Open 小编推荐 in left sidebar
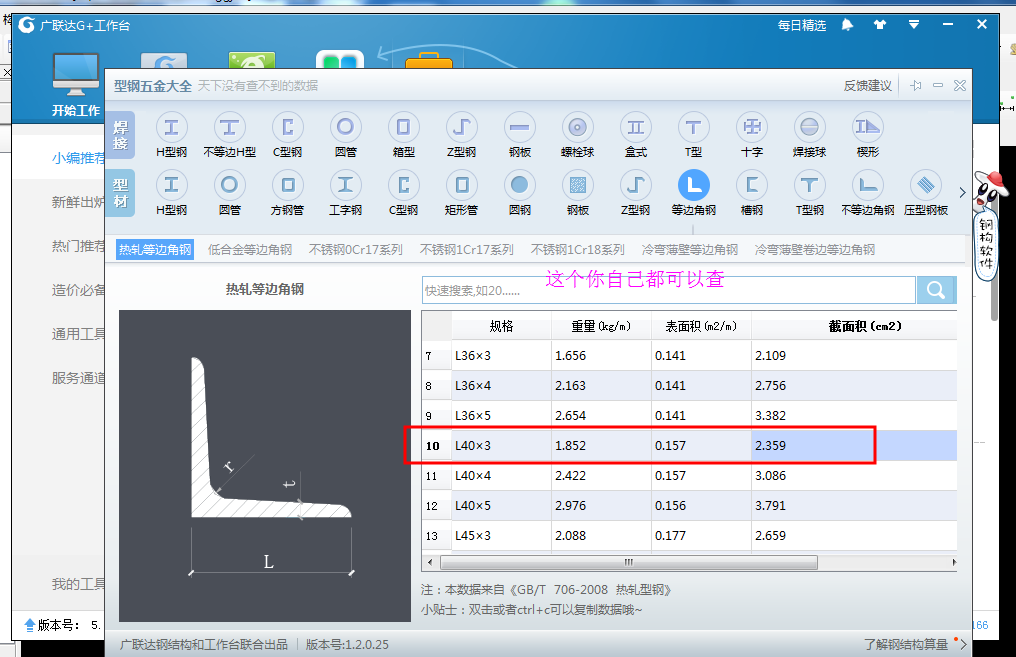 click(x=78, y=157)
